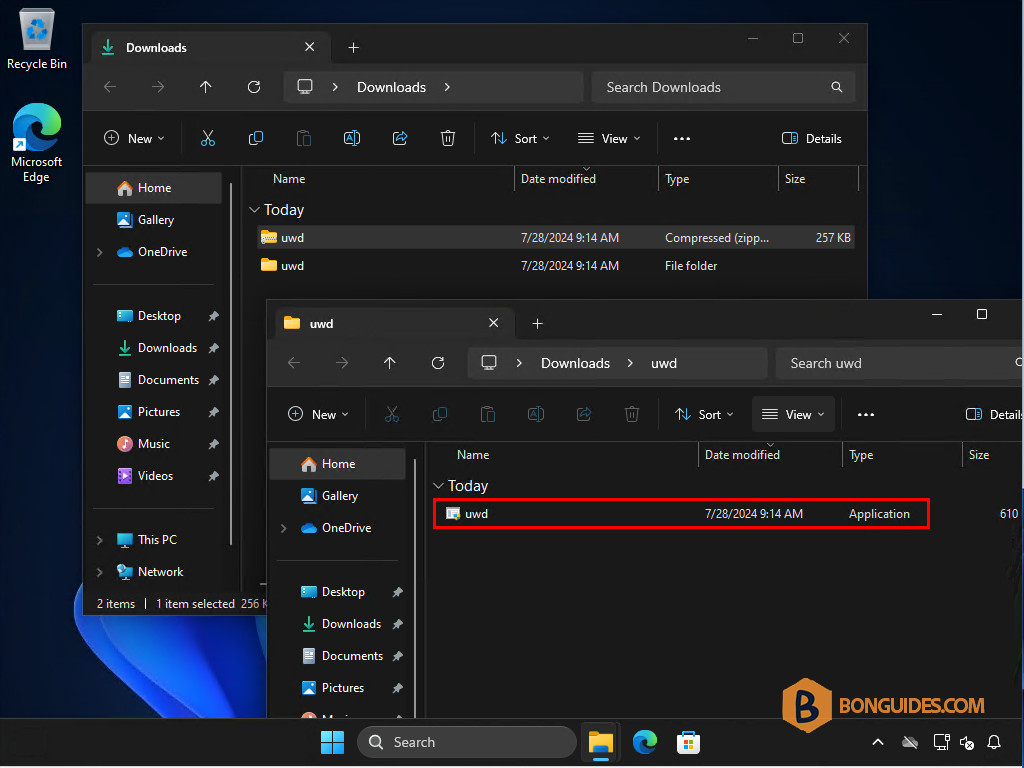
Task: Open View dropdown in Downloads window
Action: [609, 138]
